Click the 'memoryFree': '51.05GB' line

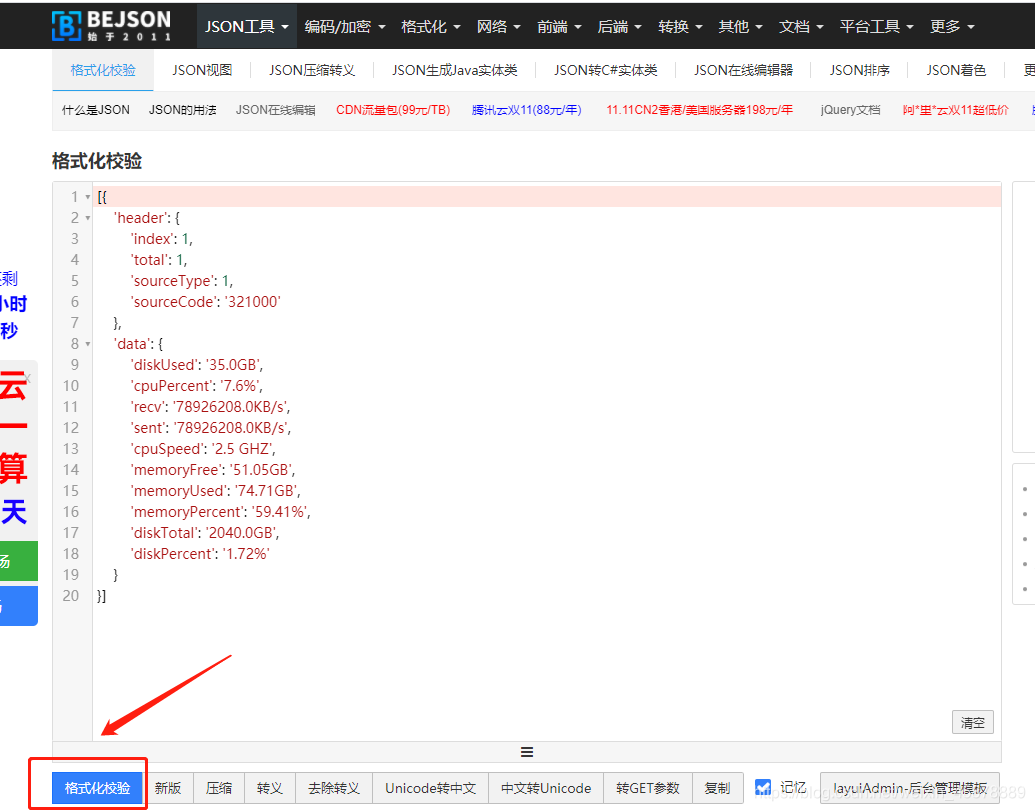point(213,470)
